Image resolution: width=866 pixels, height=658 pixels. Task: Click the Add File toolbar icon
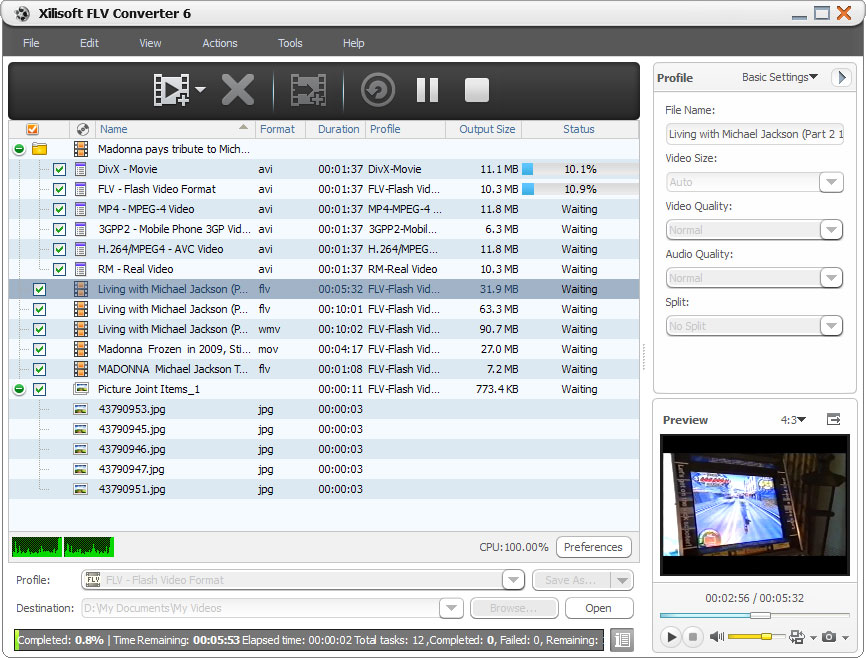pos(172,90)
